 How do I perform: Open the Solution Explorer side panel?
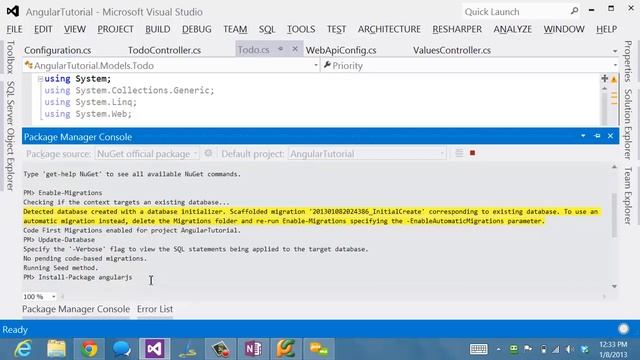point(628,124)
